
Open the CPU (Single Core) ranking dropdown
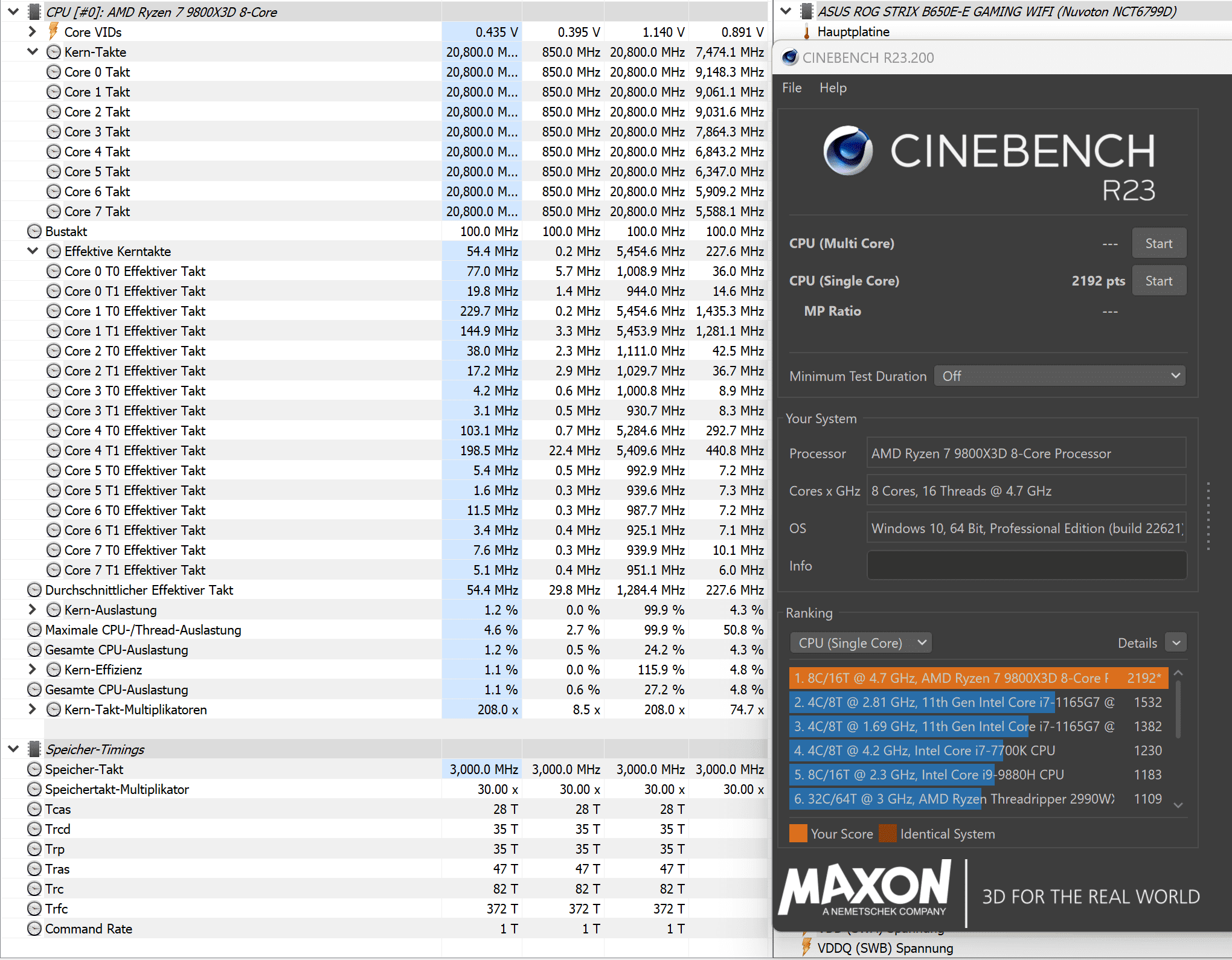[x=861, y=643]
